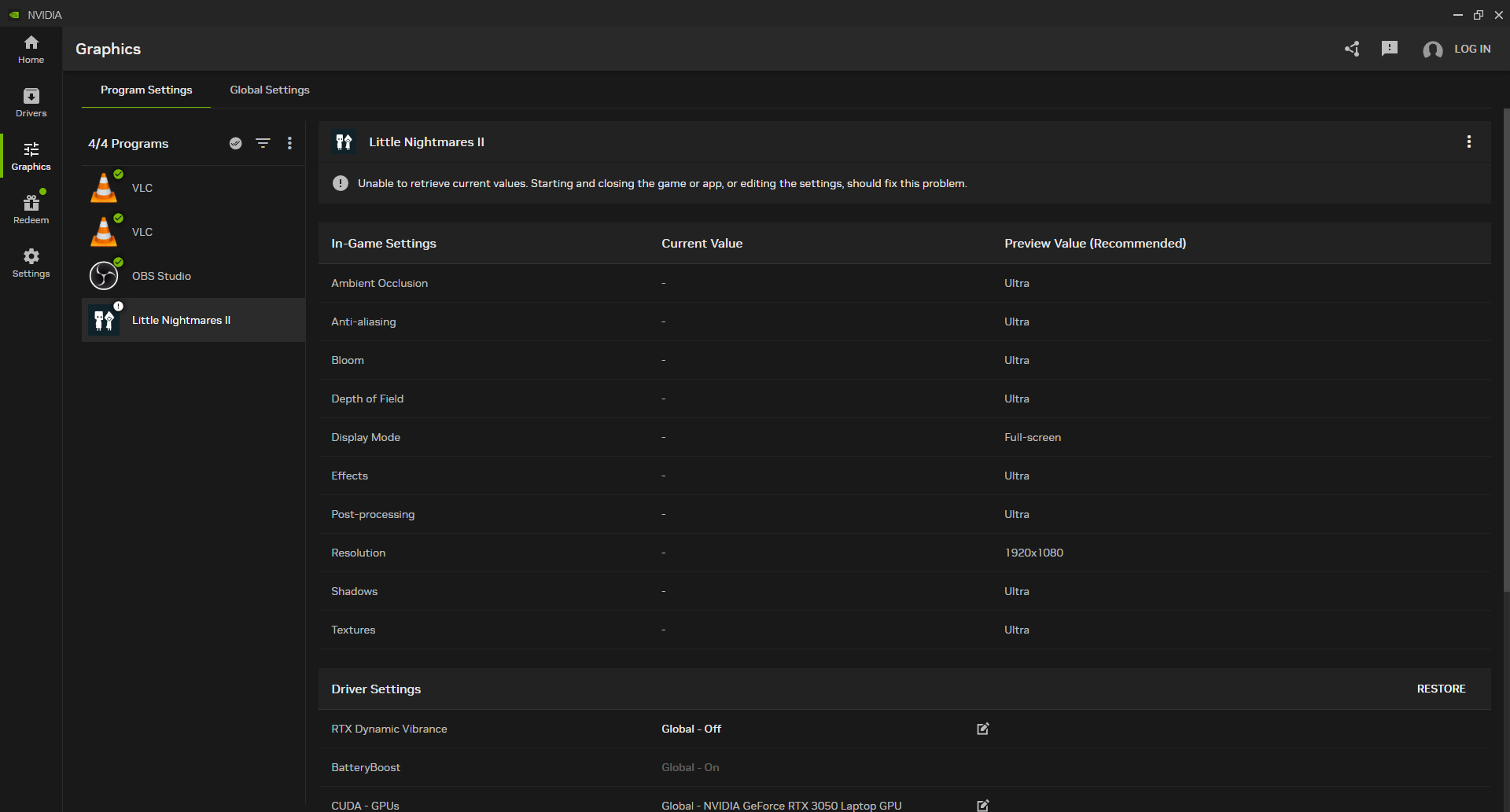Open the Settings gear in sidebar

31,263
